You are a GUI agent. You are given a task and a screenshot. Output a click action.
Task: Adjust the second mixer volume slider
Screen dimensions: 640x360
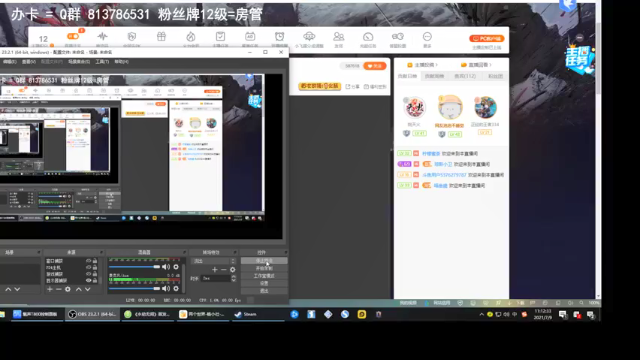coord(134,289)
